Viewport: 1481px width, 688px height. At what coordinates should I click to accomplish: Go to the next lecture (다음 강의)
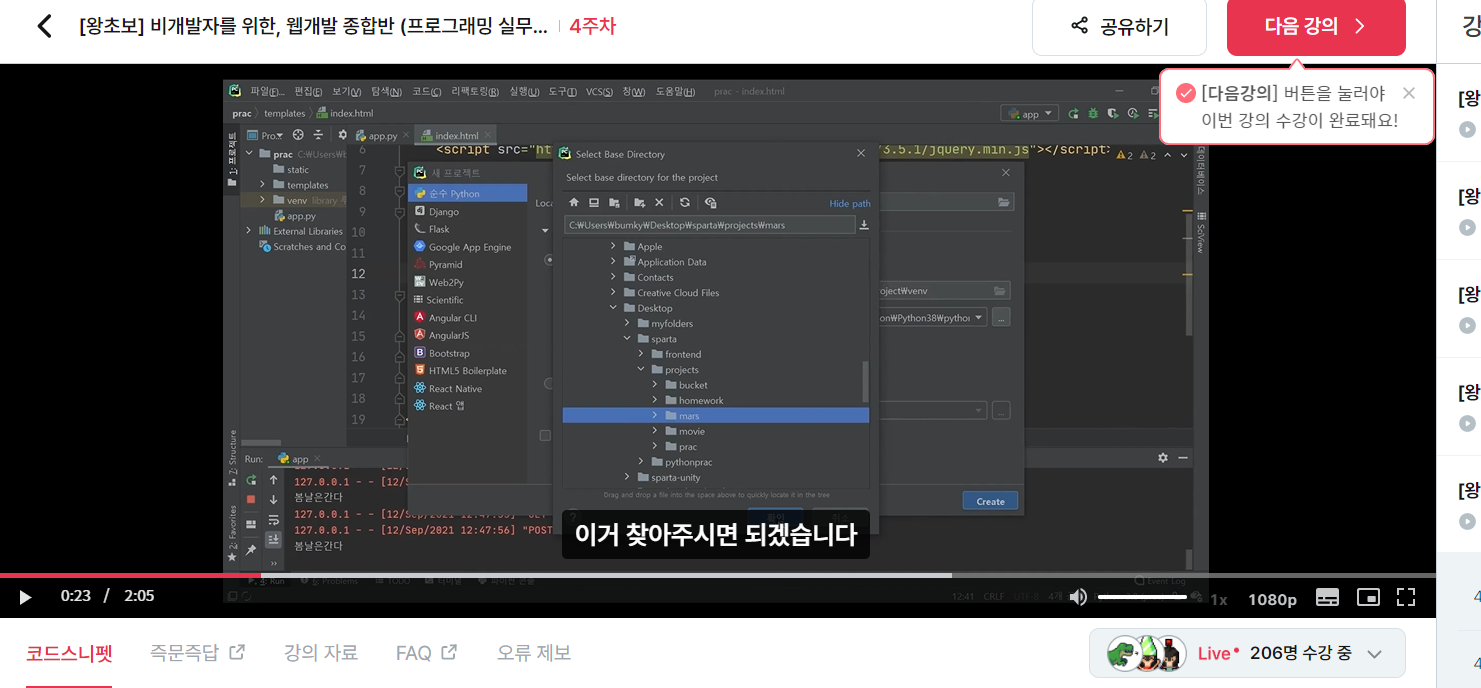(1316, 27)
